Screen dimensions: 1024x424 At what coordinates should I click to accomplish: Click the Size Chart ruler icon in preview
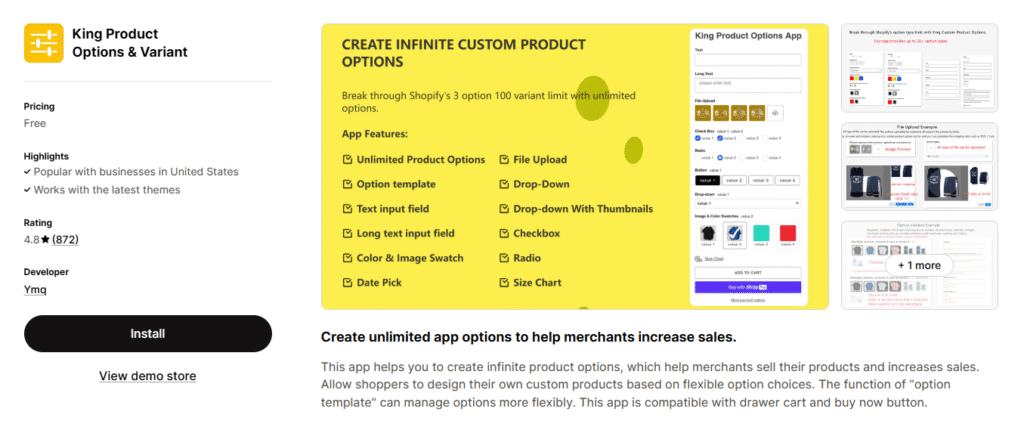coord(698,258)
